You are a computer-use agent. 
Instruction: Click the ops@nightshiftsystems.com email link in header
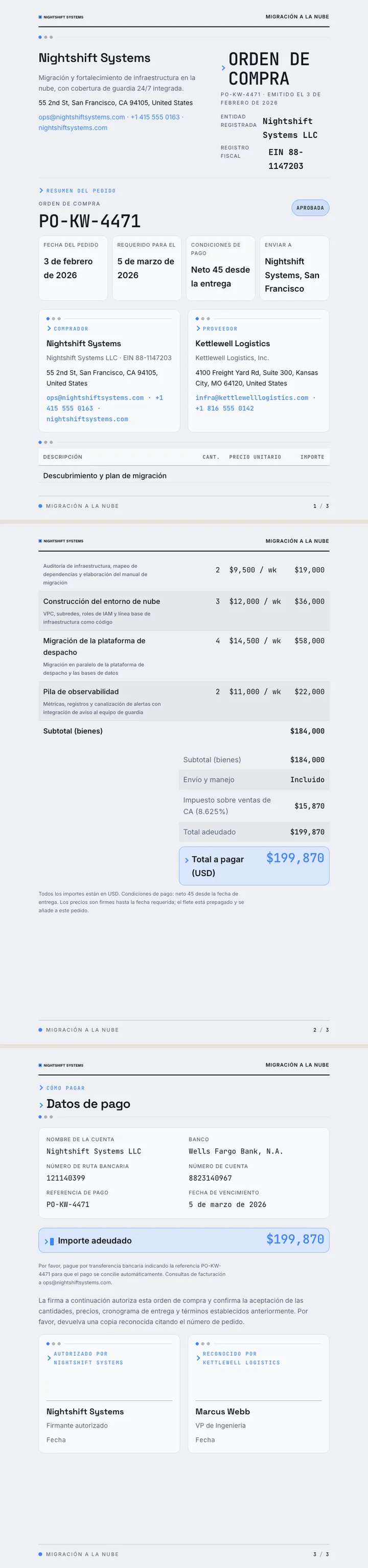coord(82,117)
